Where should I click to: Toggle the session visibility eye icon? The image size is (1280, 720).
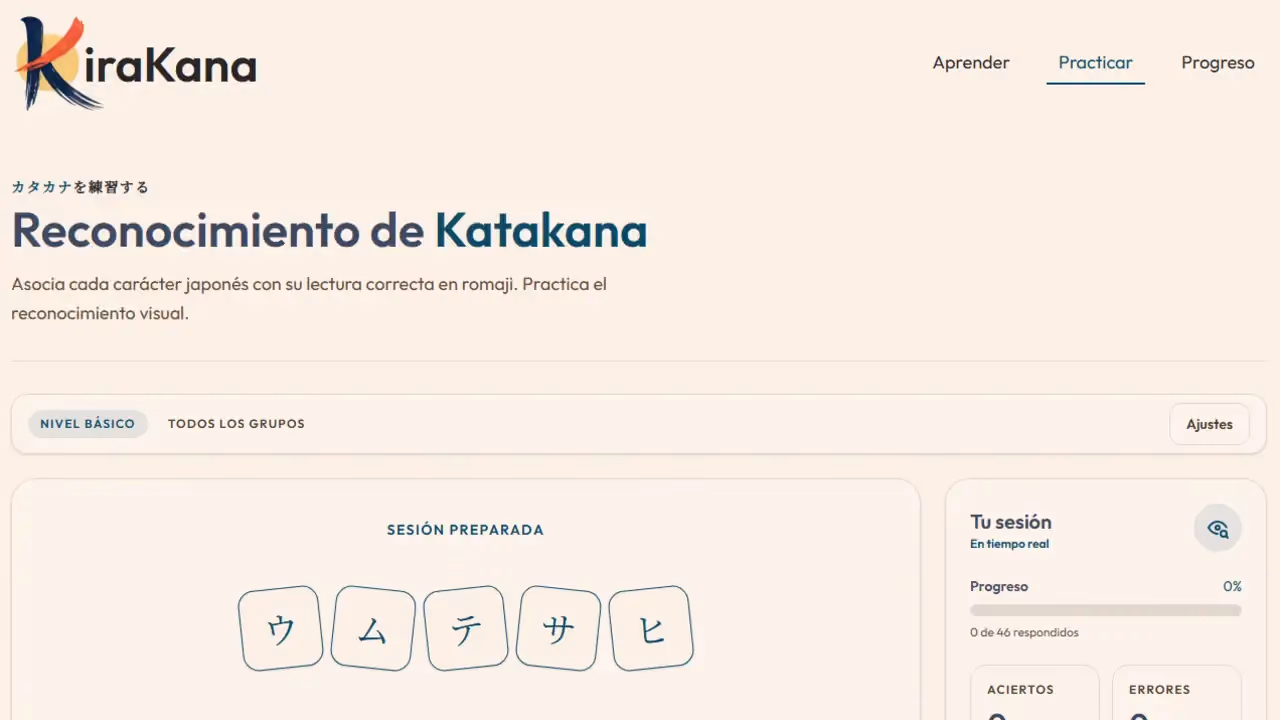(x=1217, y=529)
